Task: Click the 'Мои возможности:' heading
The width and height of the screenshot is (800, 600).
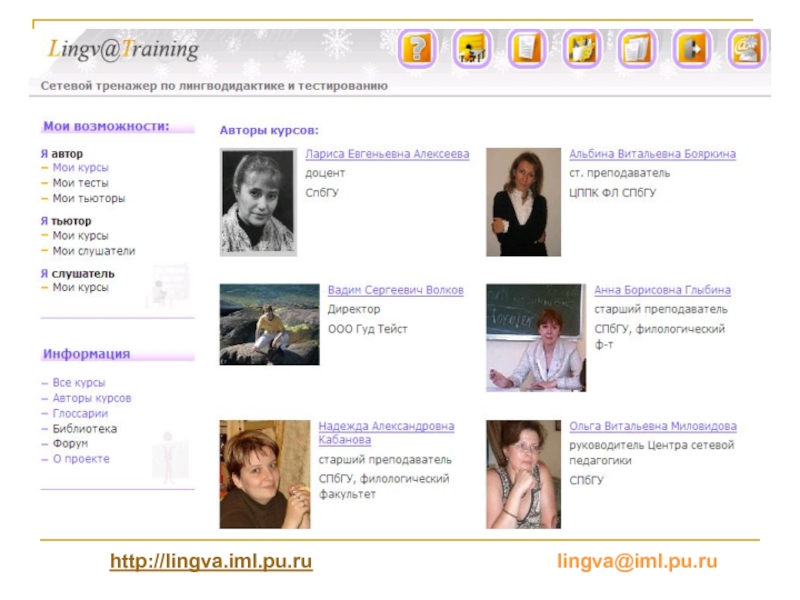Action: 106,126
